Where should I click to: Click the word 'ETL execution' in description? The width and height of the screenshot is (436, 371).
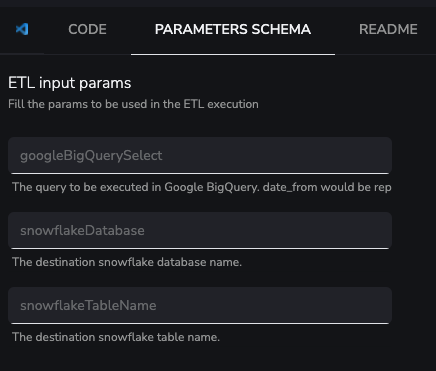221,104
